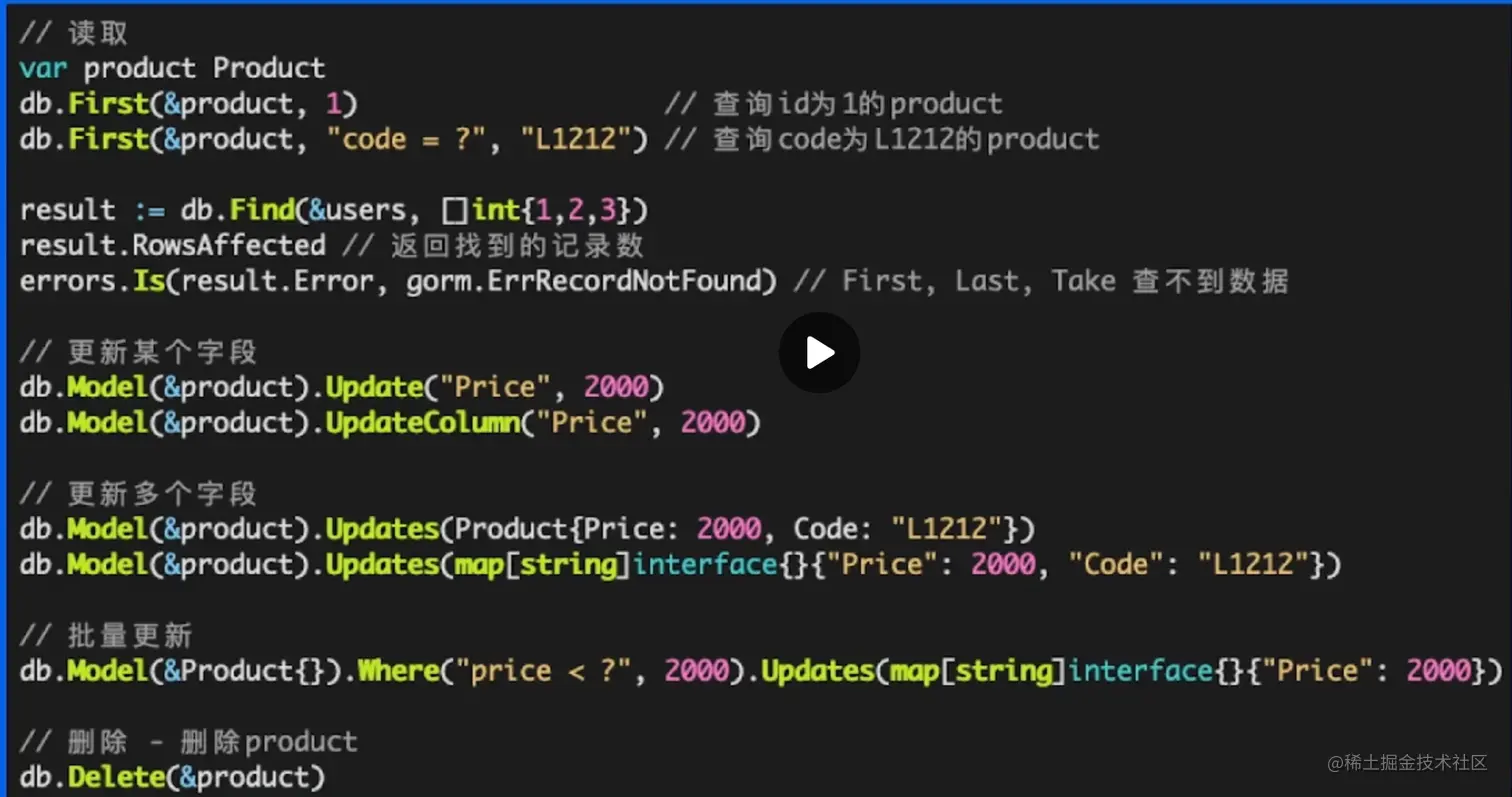Click the Update("Price", 2000) line
Screen dimensions: 1512x797
[x=342, y=387]
